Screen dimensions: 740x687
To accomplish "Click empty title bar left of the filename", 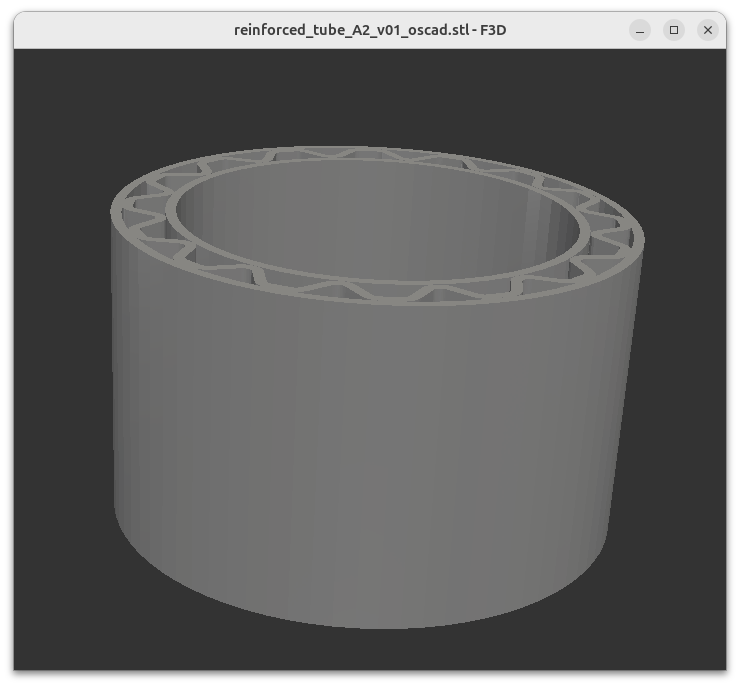I will click(x=120, y=30).
